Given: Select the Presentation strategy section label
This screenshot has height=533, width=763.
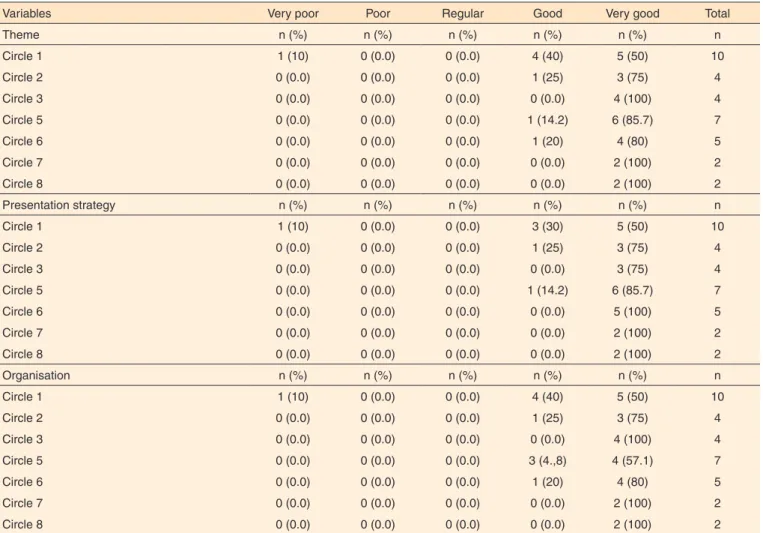Looking at the screenshot, I should coord(59,205).
